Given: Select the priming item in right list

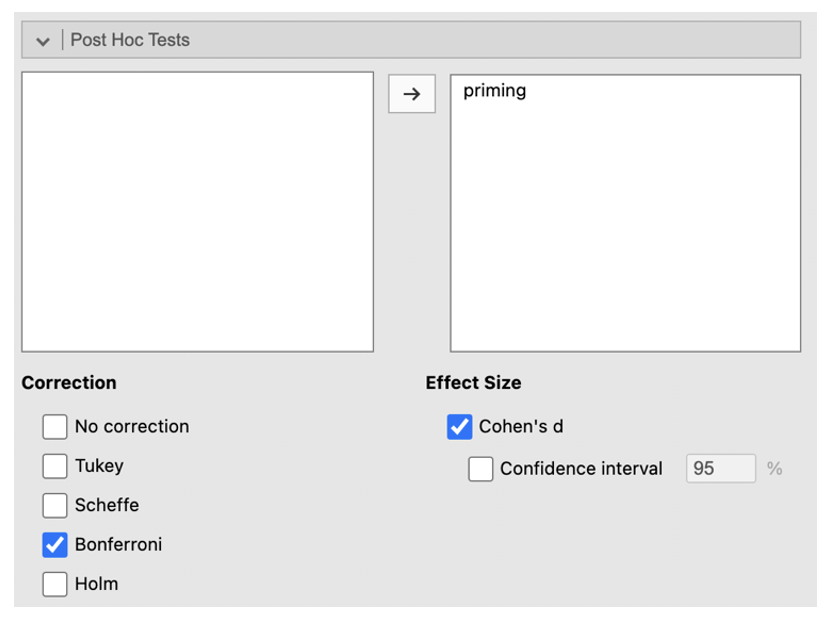Looking at the screenshot, I should tap(494, 91).
